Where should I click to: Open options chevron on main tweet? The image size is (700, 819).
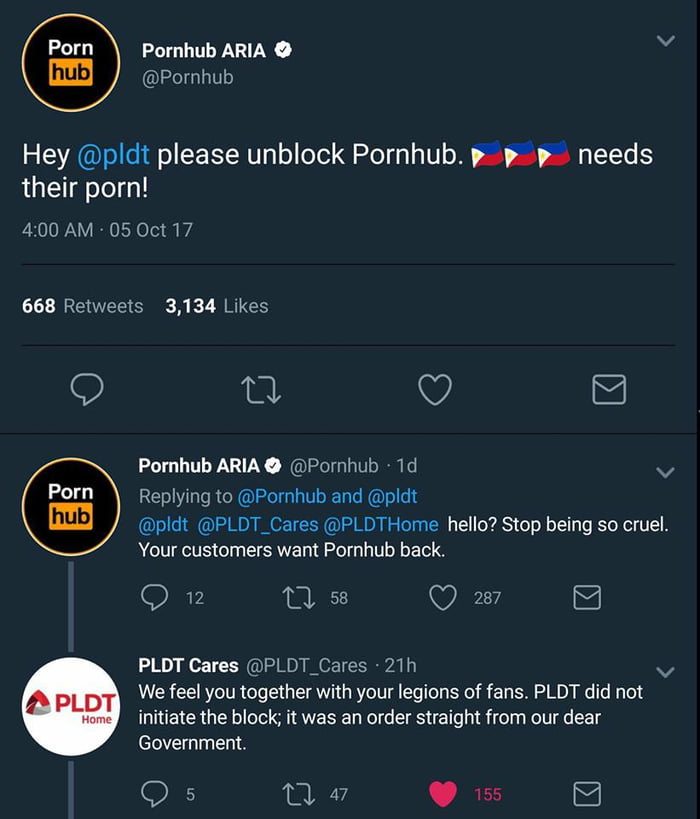click(665, 41)
